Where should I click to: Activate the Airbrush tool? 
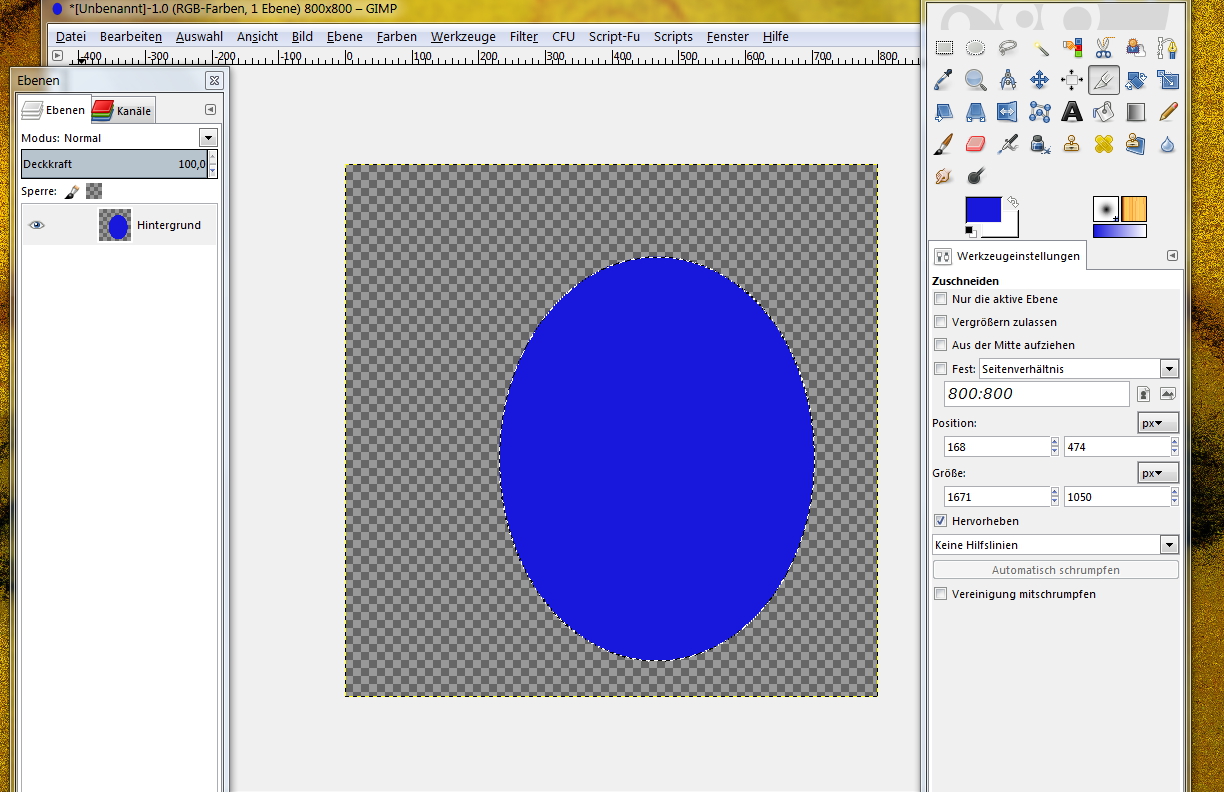point(1008,144)
